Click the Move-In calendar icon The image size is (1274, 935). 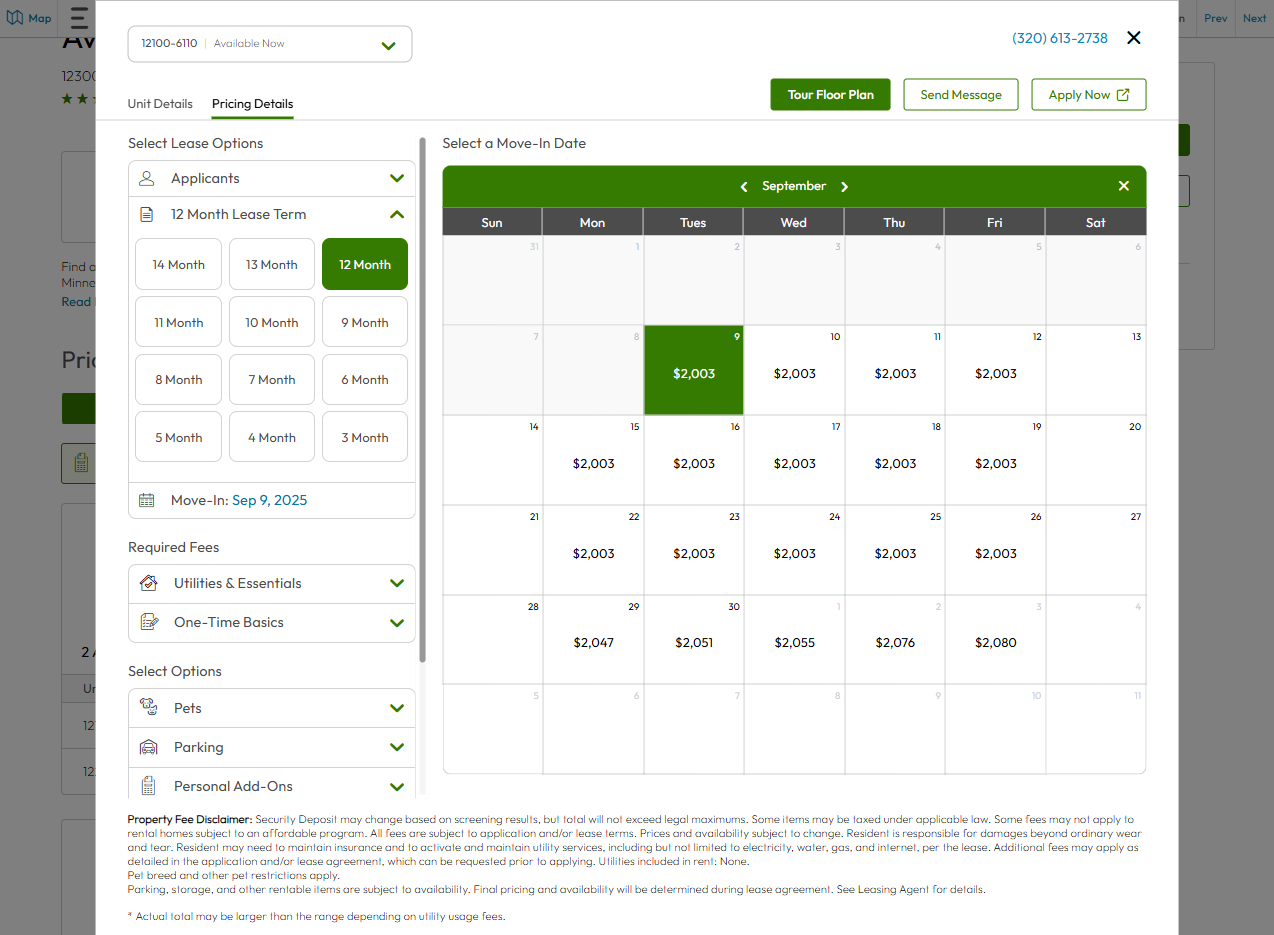click(x=147, y=500)
